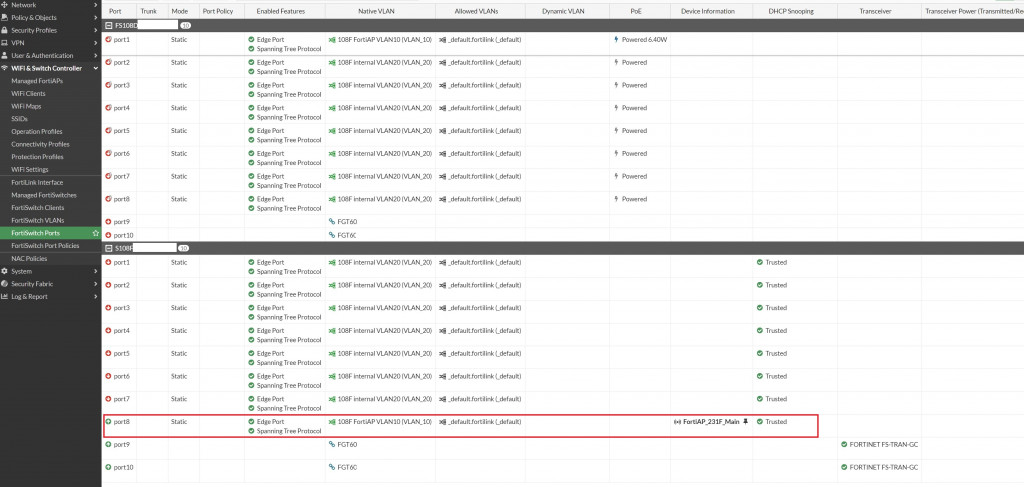This screenshot has width=1024, height=487.
Task: Click the User & Authentication person icon
Action: click(x=5, y=55)
